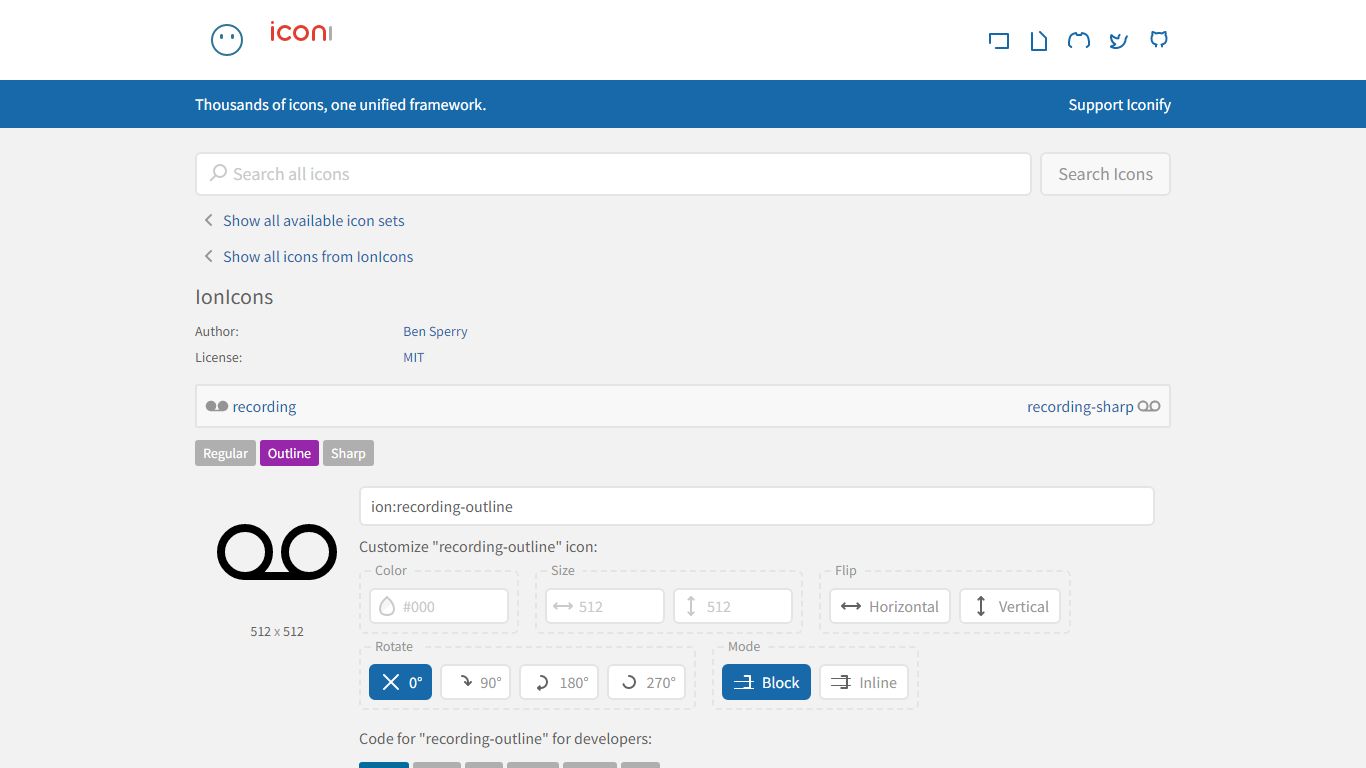Click the chevron beside Show all icons from IonIcons

point(208,256)
